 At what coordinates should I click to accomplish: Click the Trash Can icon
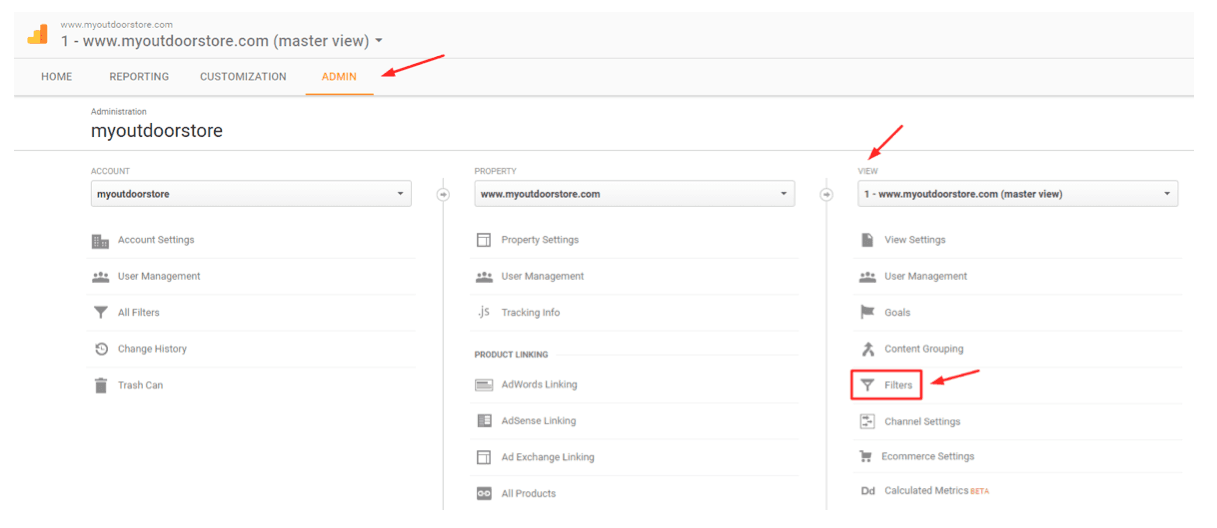tap(100, 385)
